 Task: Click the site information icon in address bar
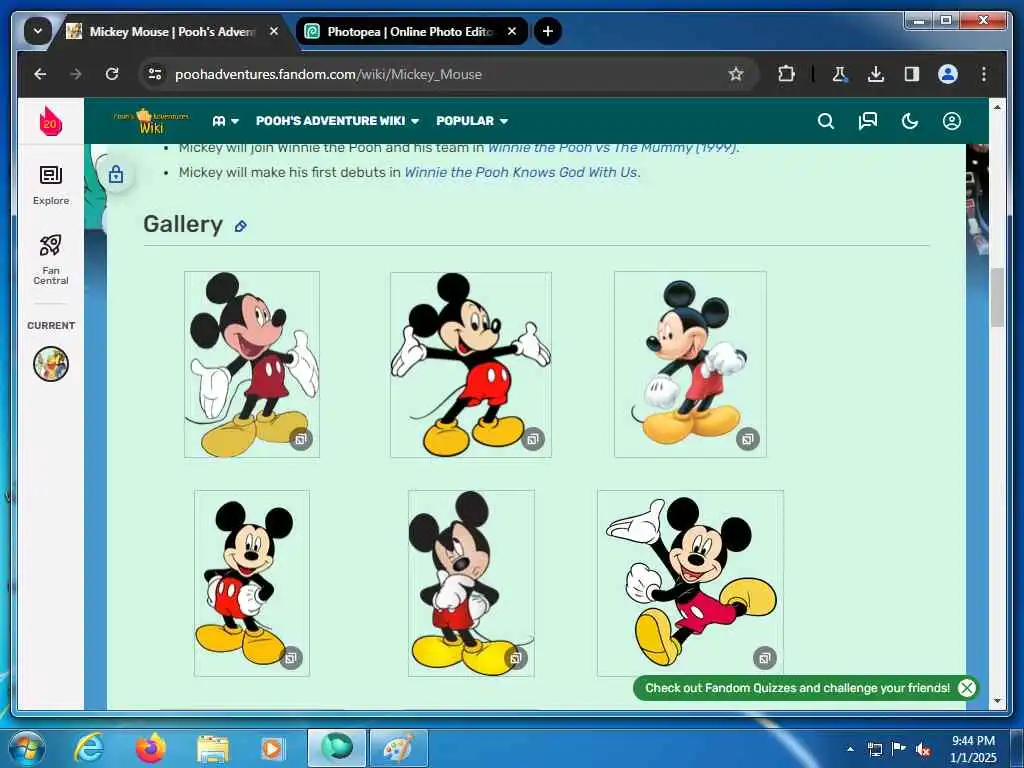[155, 74]
